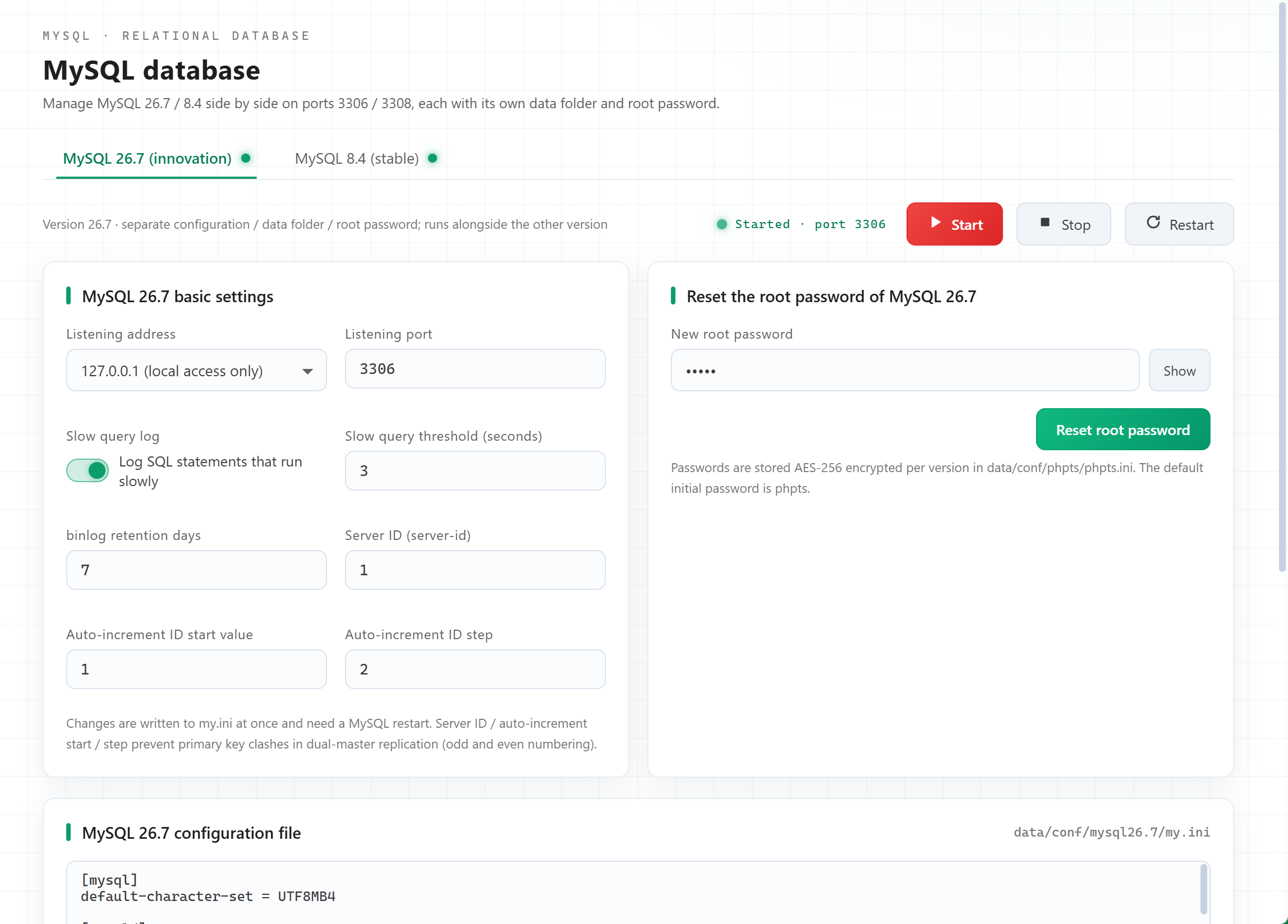Click Reset root password button

(1123, 429)
